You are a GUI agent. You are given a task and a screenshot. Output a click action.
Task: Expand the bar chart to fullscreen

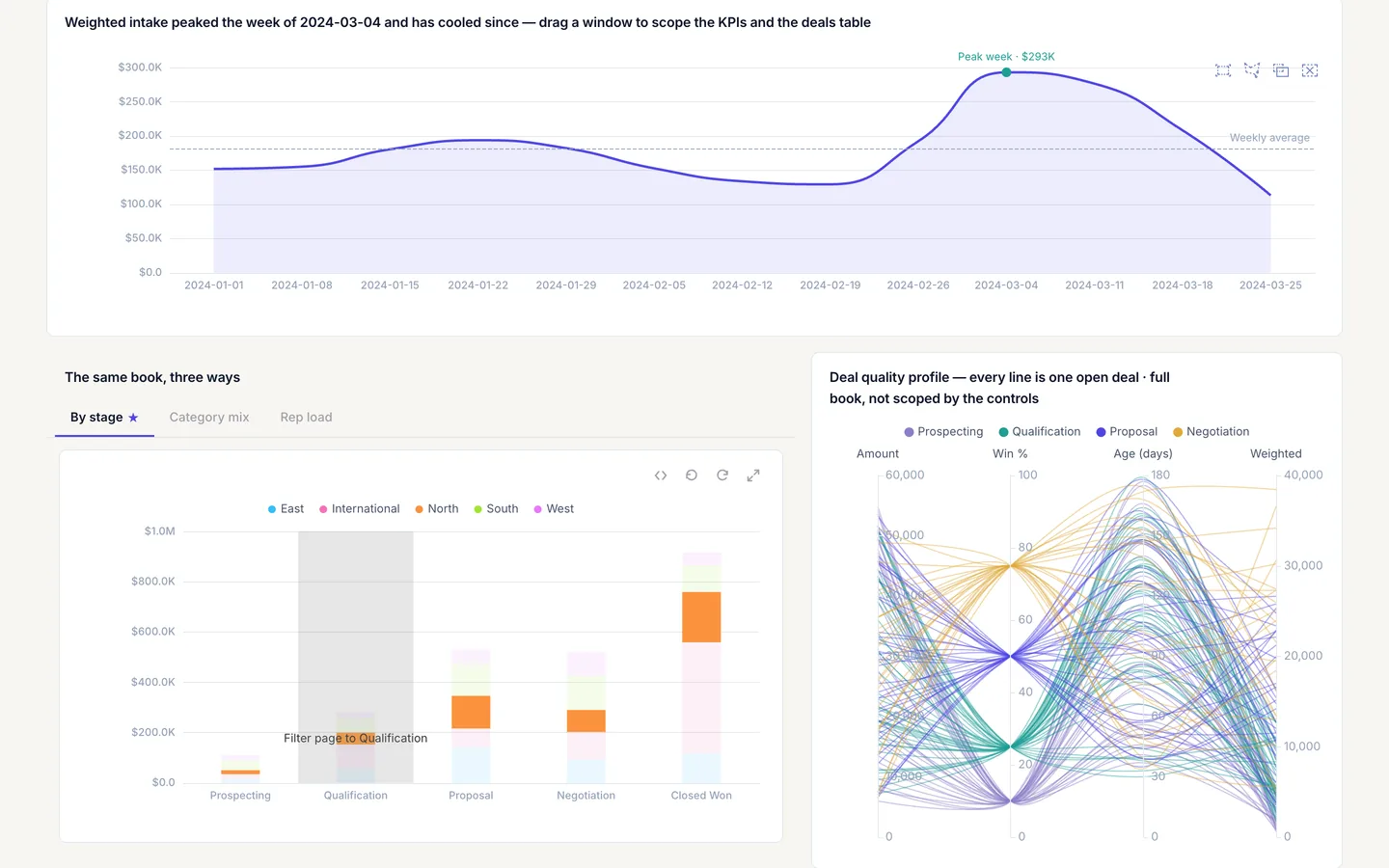point(753,475)
